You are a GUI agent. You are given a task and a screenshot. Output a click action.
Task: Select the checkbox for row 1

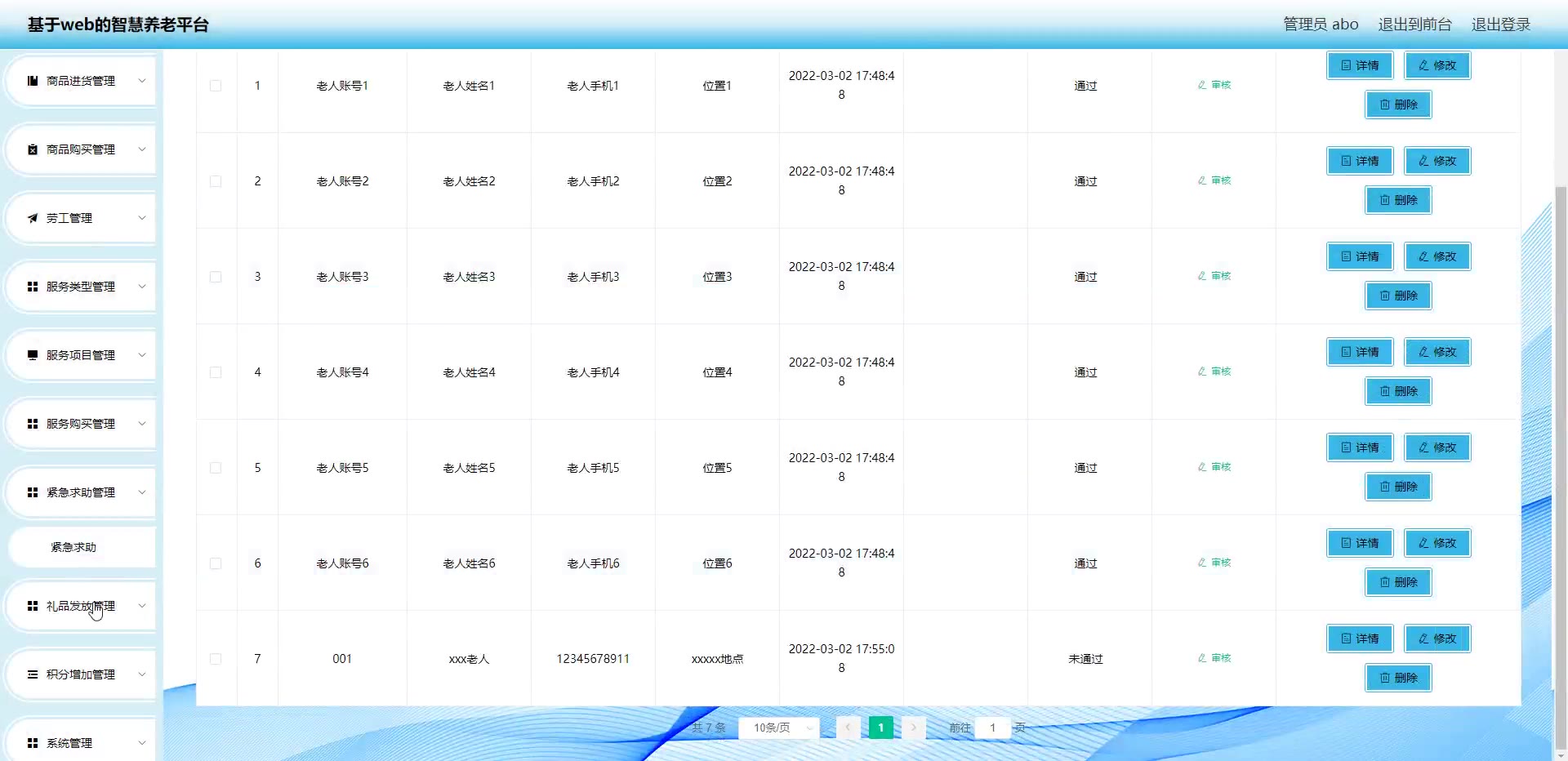pos(216,86)
